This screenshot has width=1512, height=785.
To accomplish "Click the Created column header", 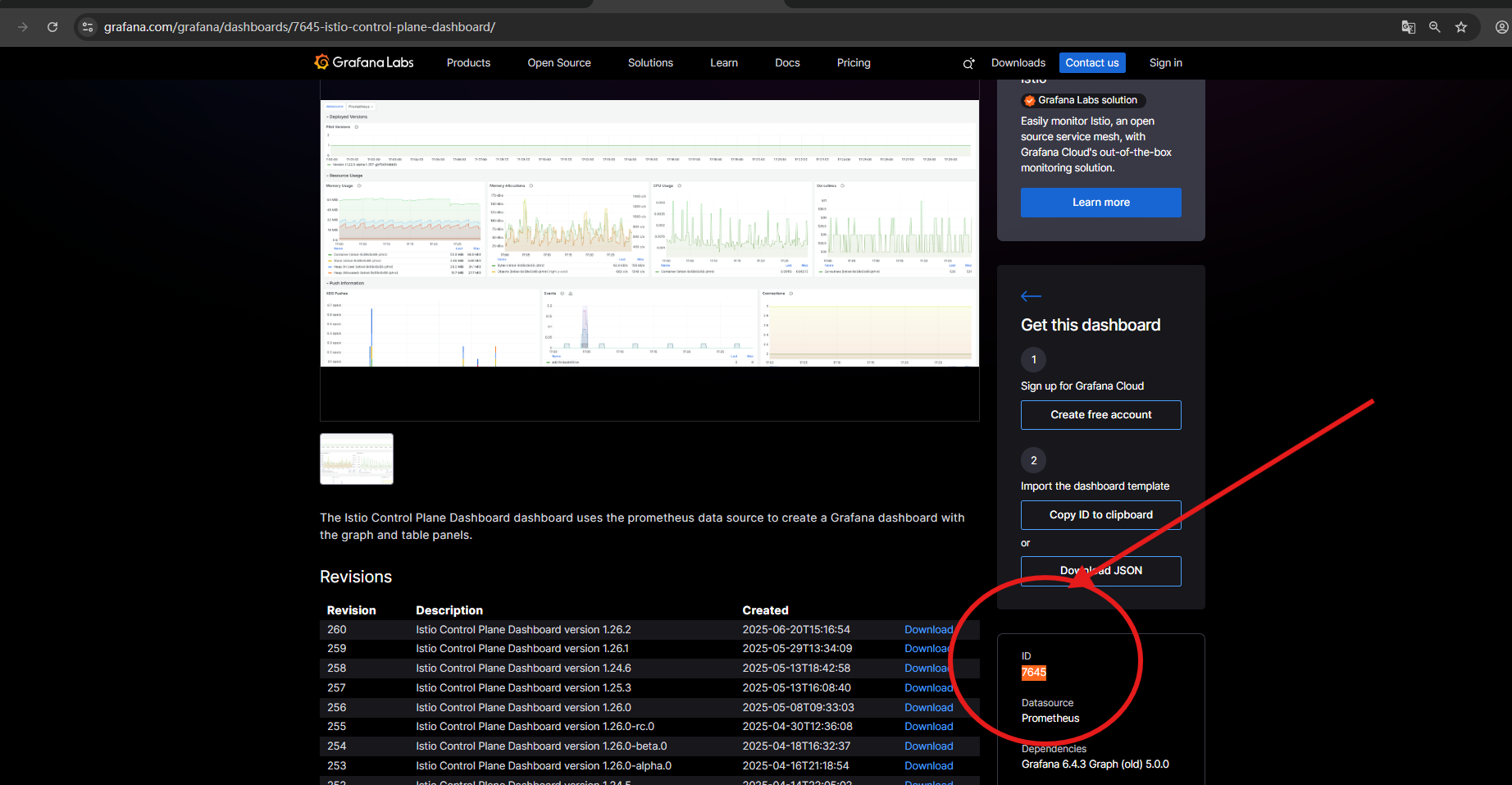I will point(765,610).
